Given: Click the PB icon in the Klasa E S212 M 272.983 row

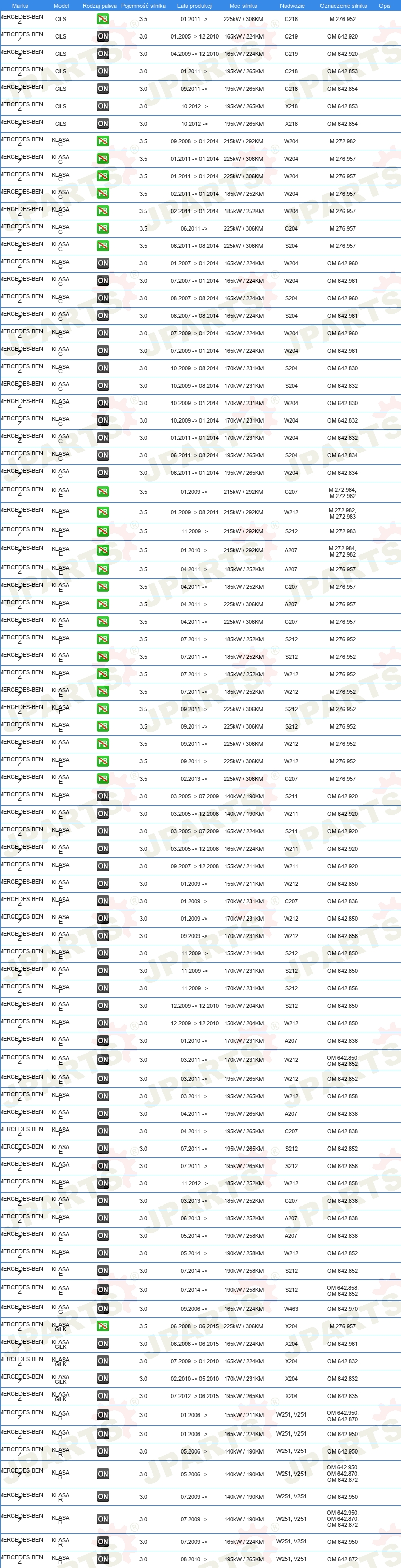Looking at the screenshot, I should (103, 531).
